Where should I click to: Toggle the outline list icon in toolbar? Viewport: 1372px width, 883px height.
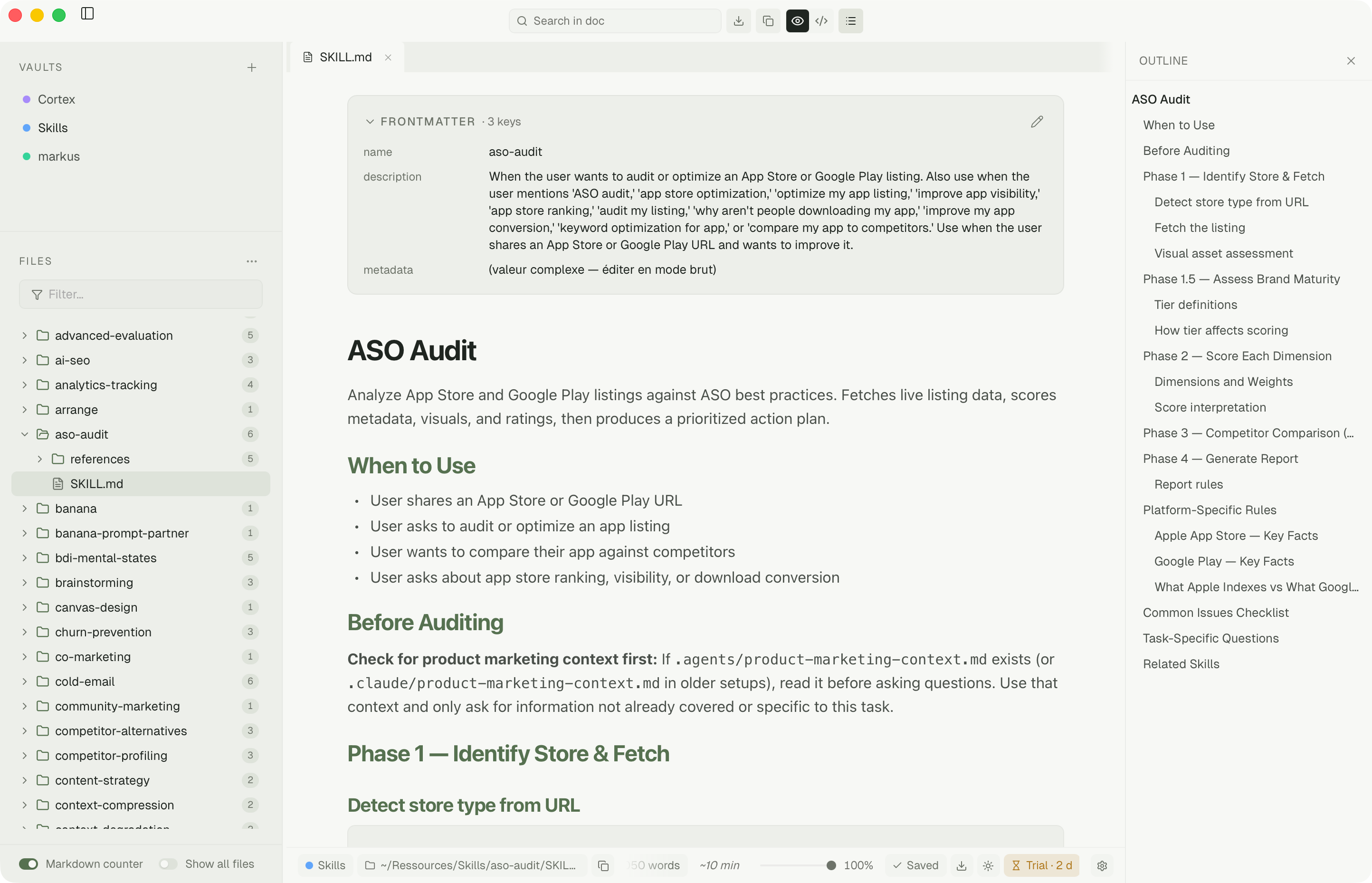[850, 21]
